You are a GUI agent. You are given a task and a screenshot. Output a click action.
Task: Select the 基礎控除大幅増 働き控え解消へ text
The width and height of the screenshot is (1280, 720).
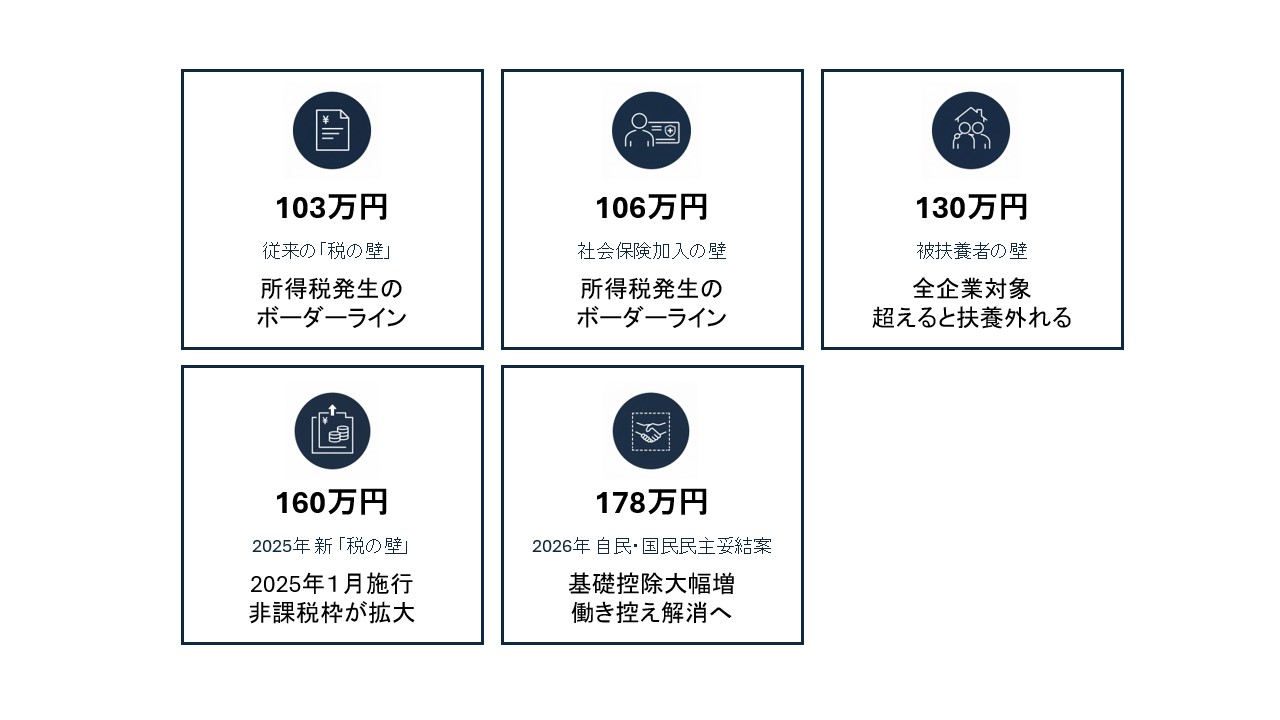pos(652,598)
